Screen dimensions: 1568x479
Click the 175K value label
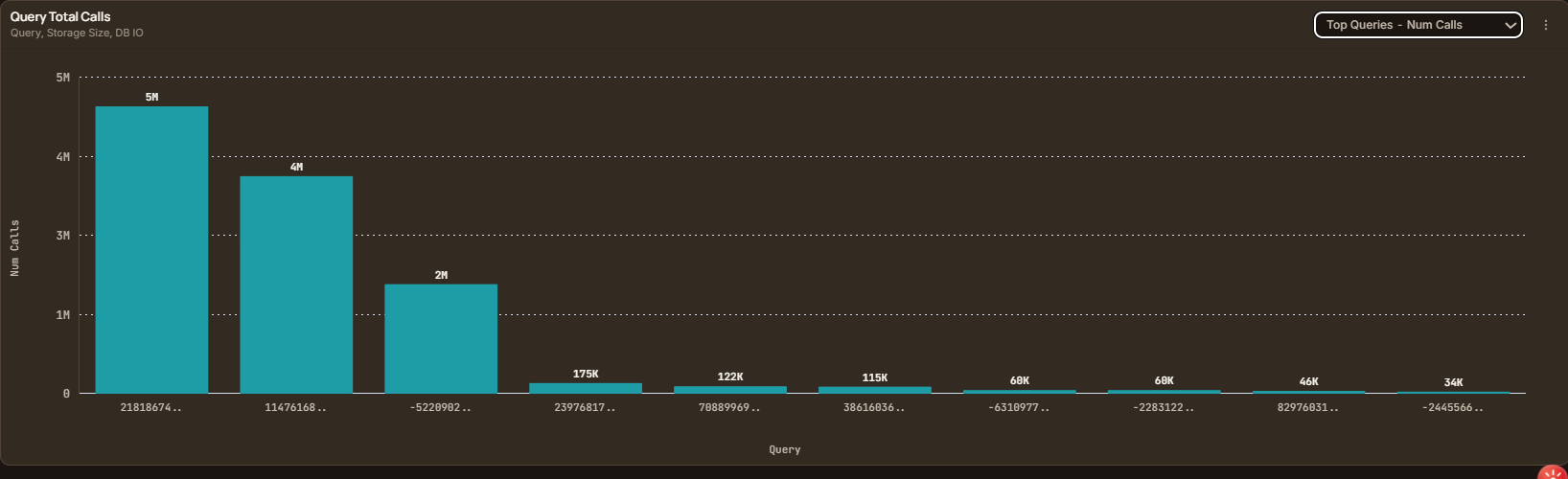pos(586,374)
